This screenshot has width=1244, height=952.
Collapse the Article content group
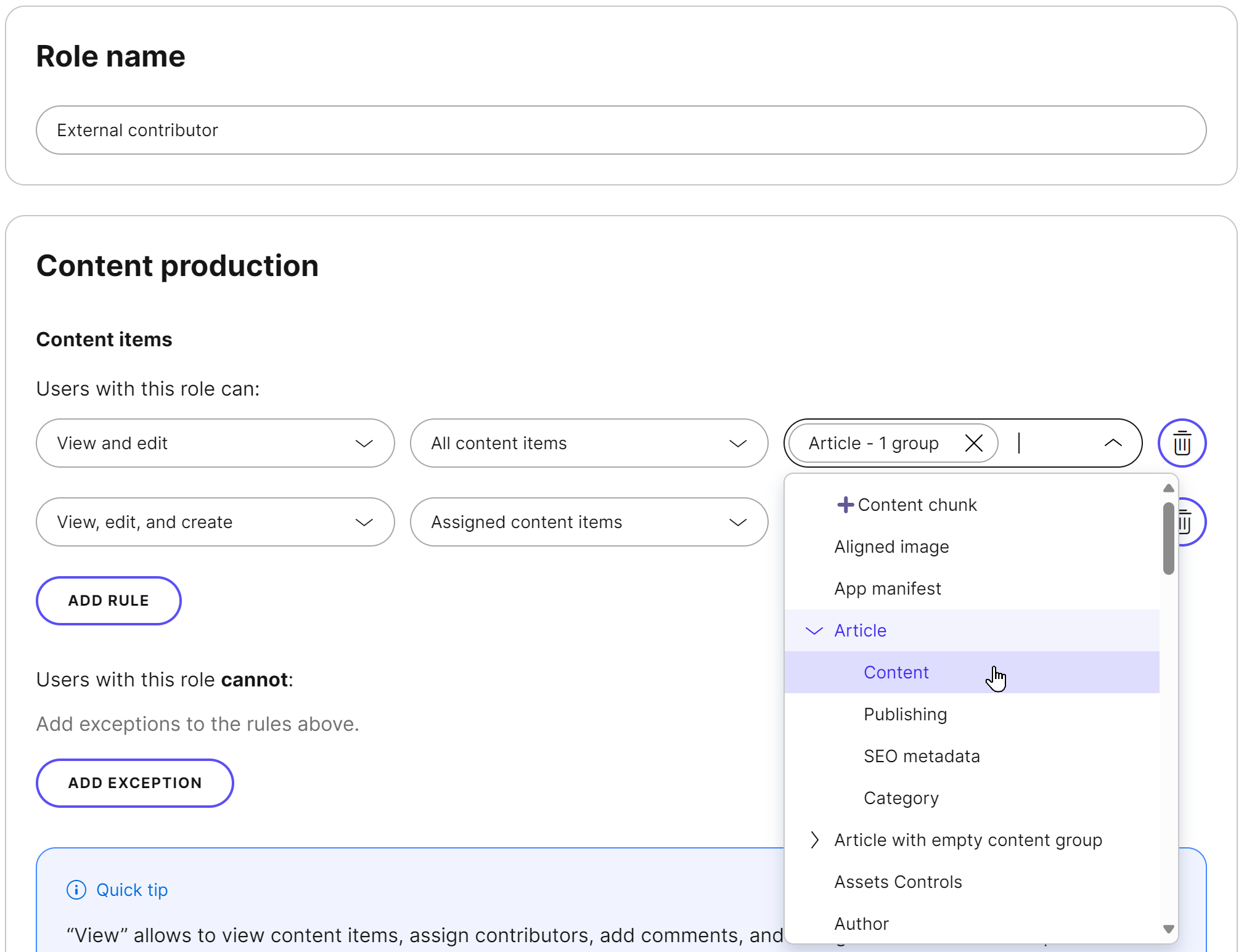[x=814, y=630]
